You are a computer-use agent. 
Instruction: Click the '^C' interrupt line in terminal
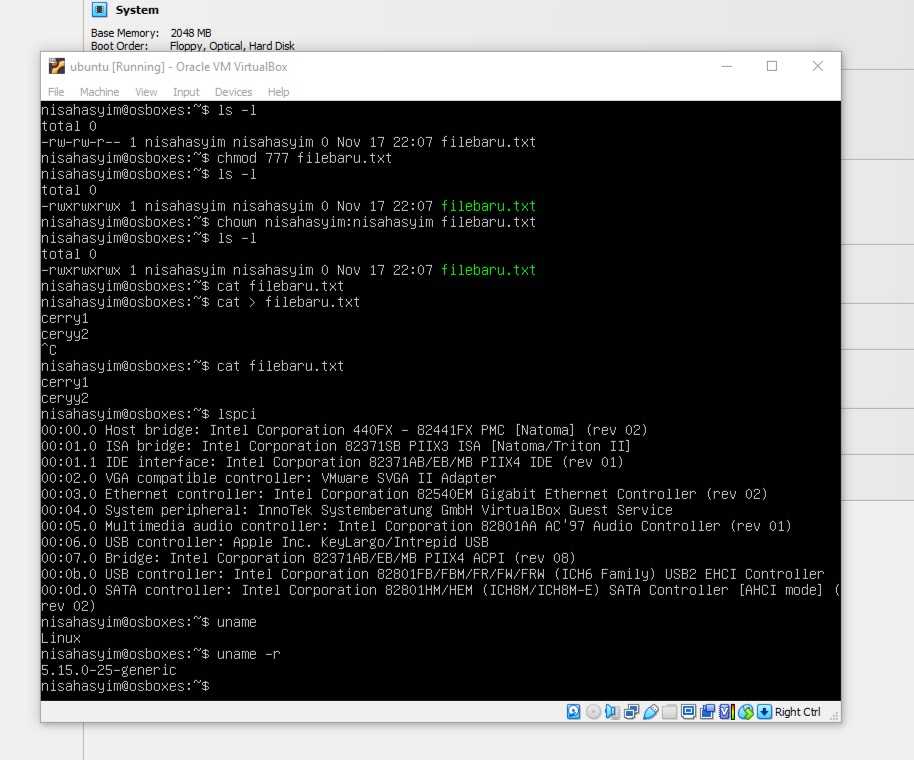pyautogui.click(x=49, y=350)
